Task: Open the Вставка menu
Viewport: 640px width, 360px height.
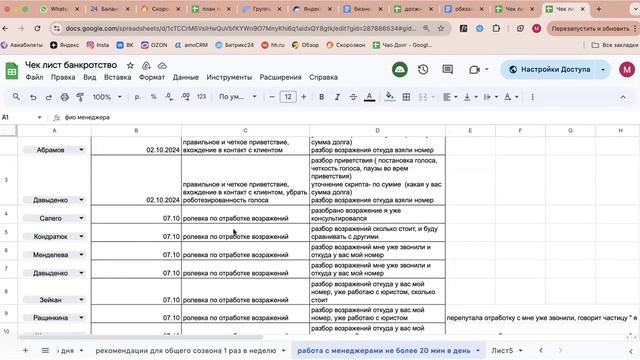Action: 118,77
